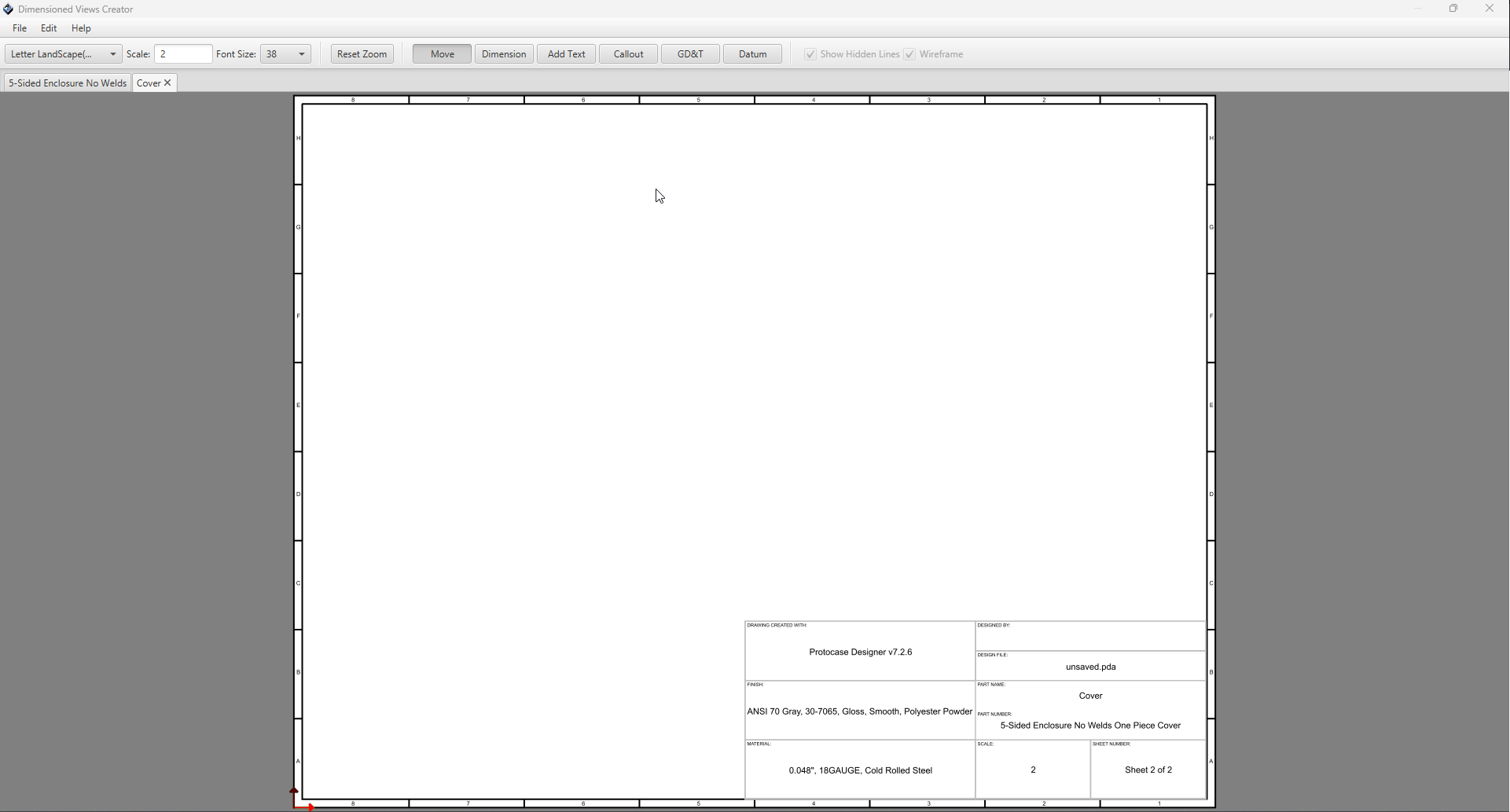The width and height of the screenshot is (1510, 812).
Task: Choose the Add Text tool
Action: tap(566, 54)
